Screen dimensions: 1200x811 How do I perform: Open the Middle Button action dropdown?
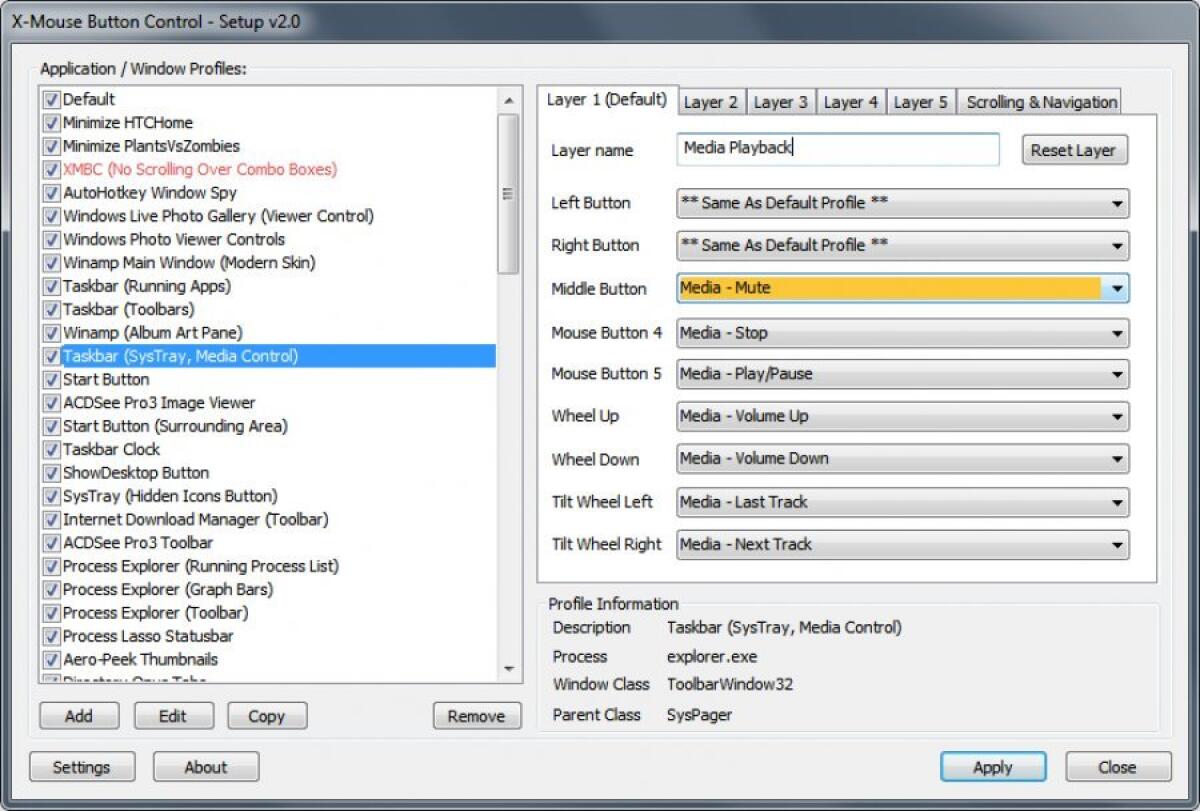coord(1117,288)
